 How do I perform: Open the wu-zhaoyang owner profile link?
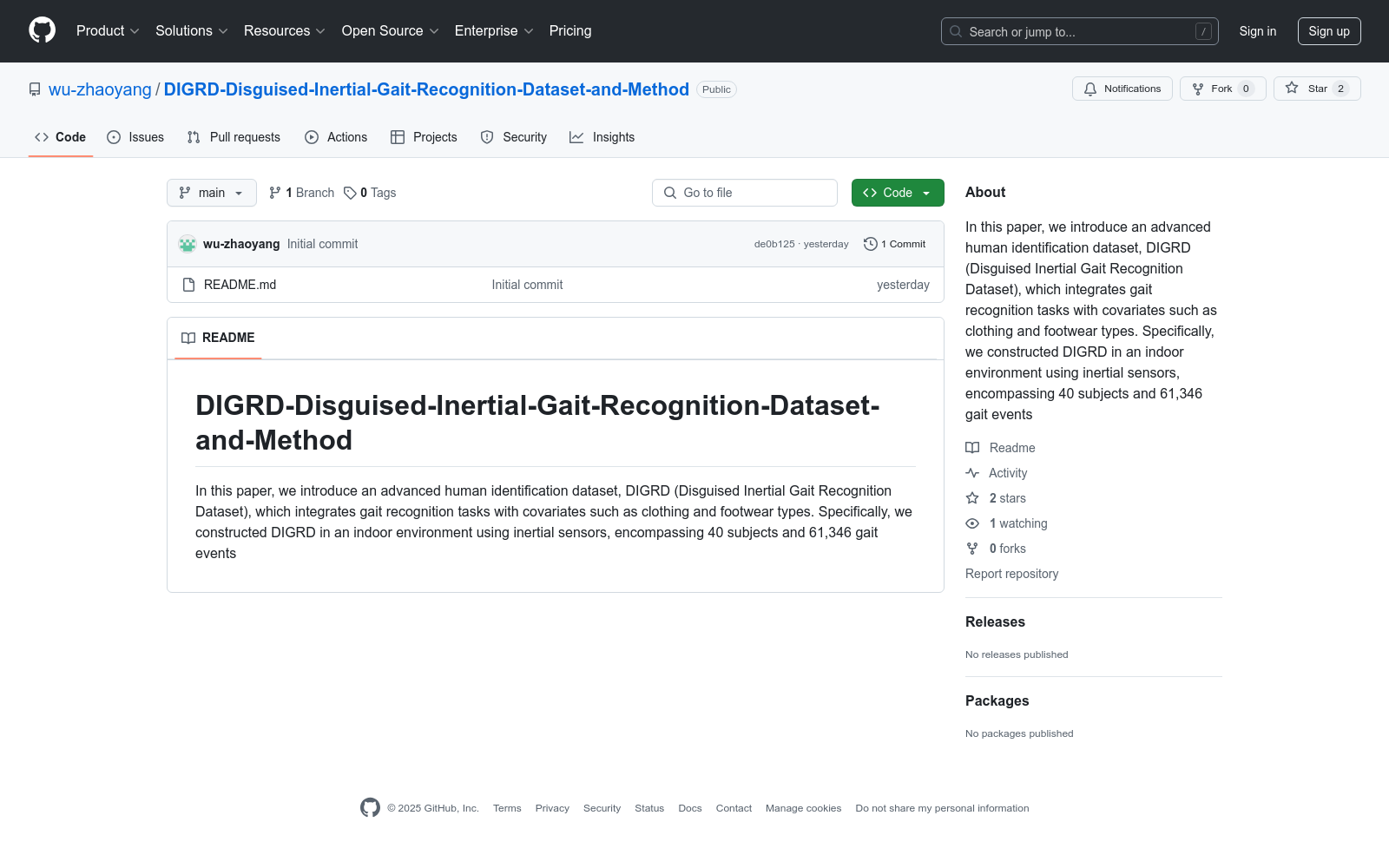pyautogui.click(x=100, y=89)
